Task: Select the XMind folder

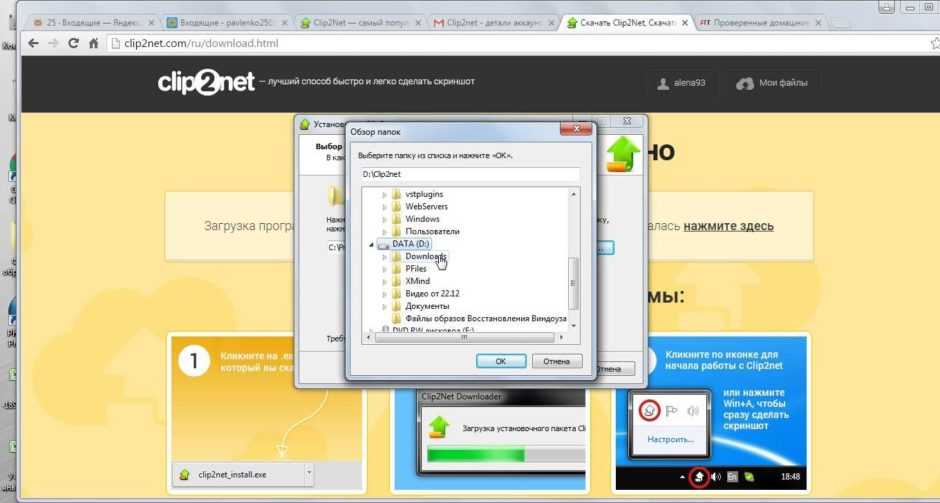Action: pyautogui.click(x=417, y=282)
